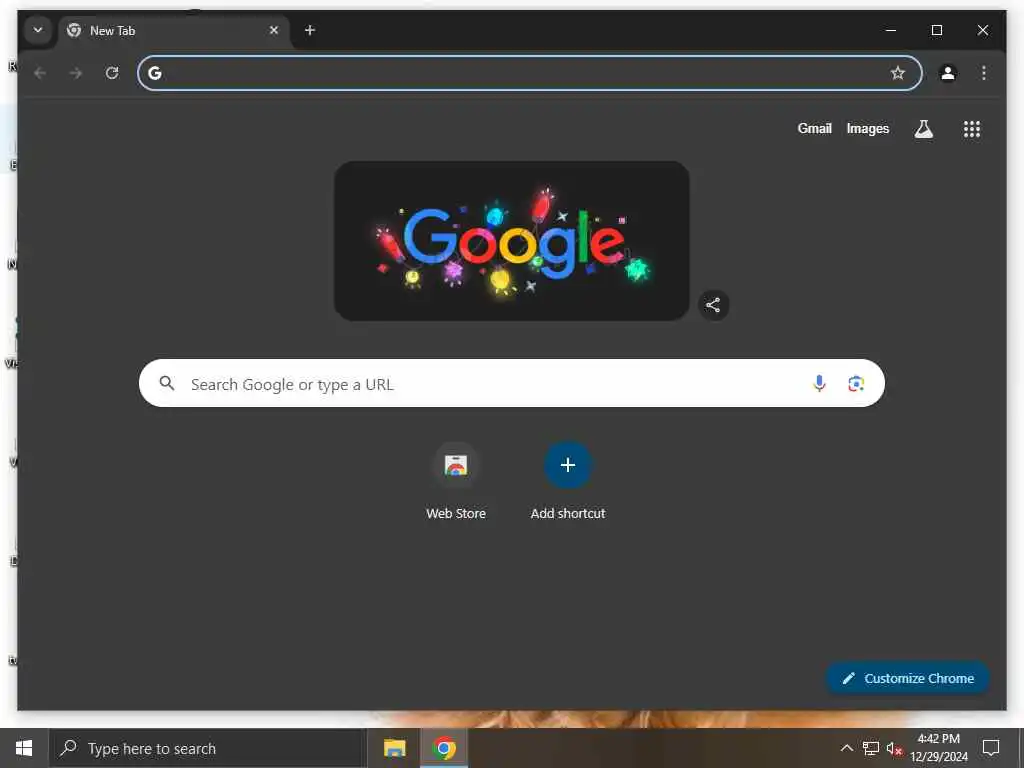The height and width of the screenshot is (768, 1024).
Task: Reload the current page
Action: [112, 73]
